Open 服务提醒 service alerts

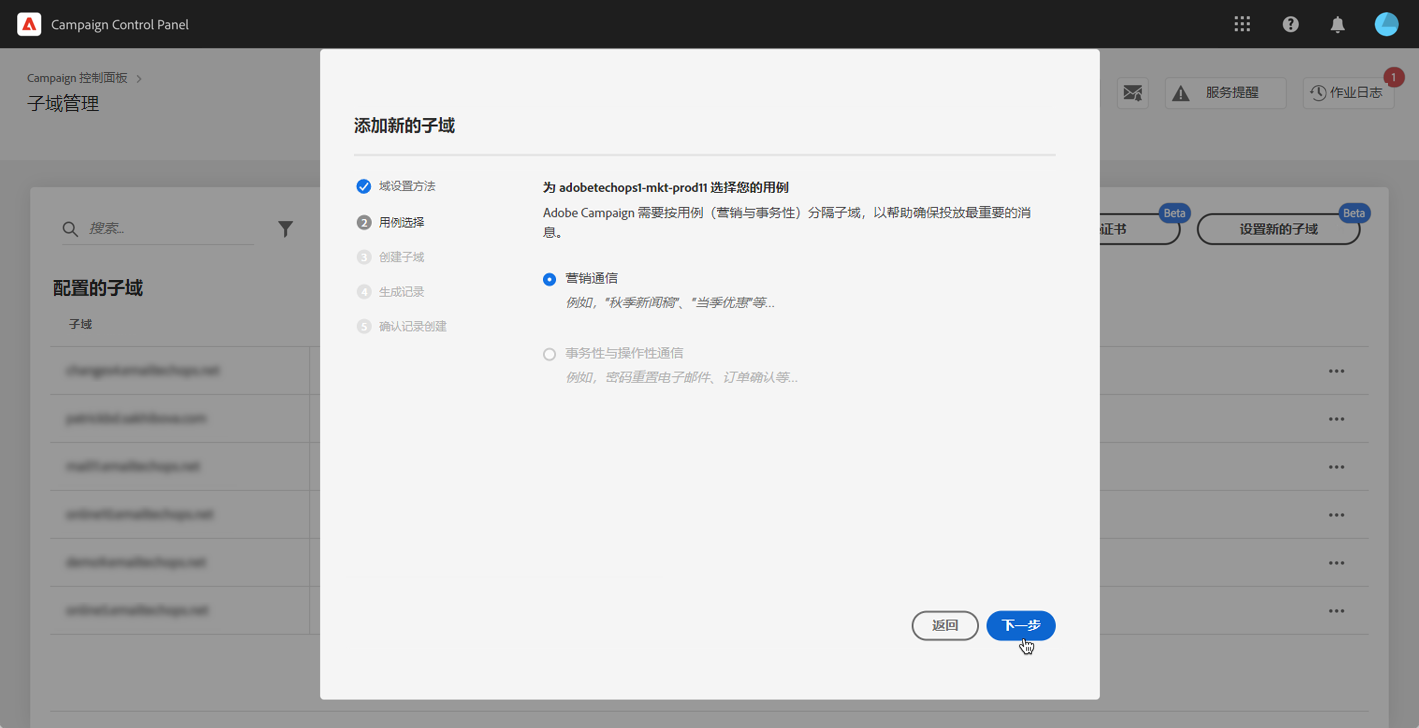coord(1225,93)
